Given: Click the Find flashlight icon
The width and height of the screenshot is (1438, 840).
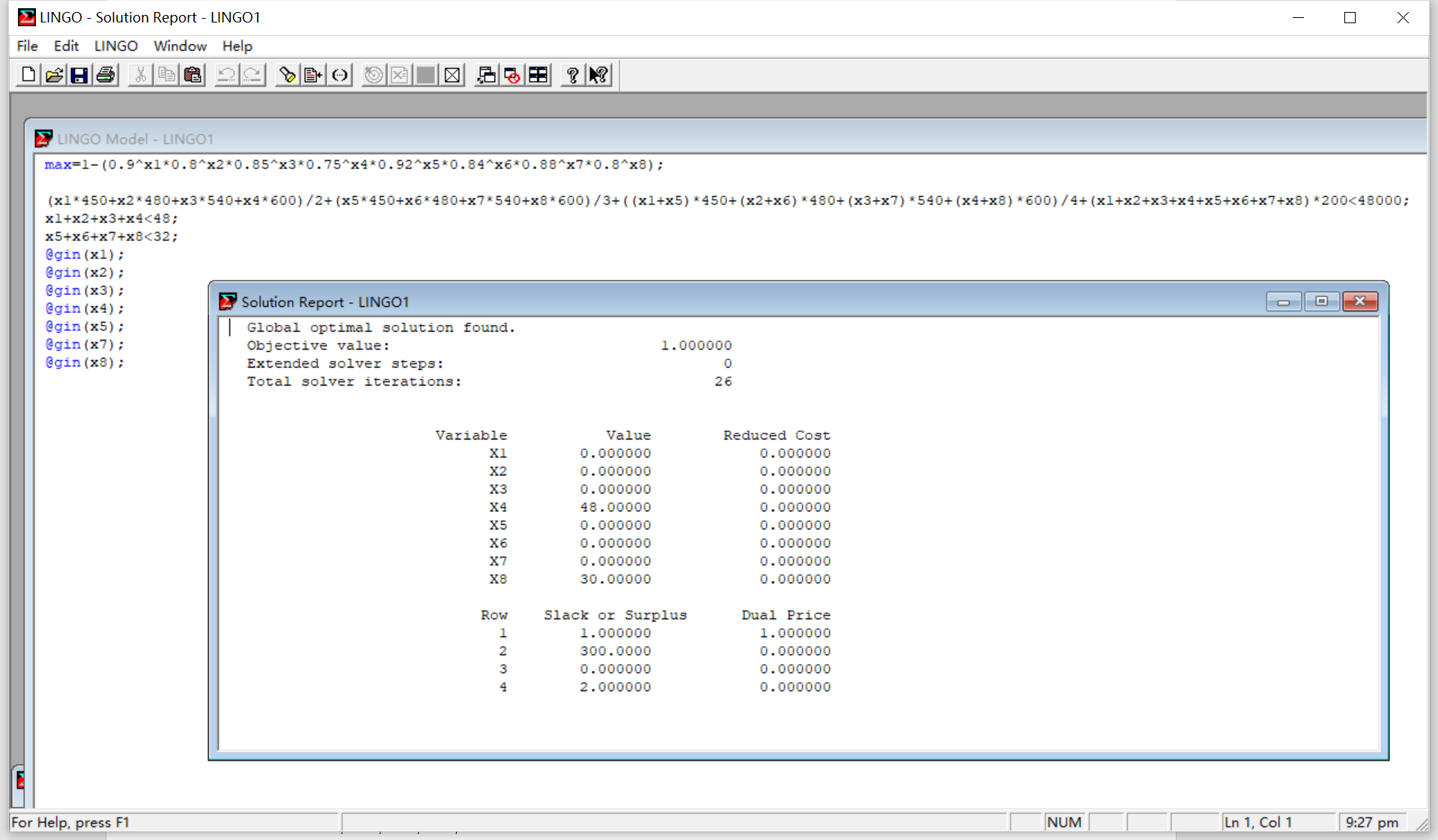Looking at the screenshot, I should 288,75.
